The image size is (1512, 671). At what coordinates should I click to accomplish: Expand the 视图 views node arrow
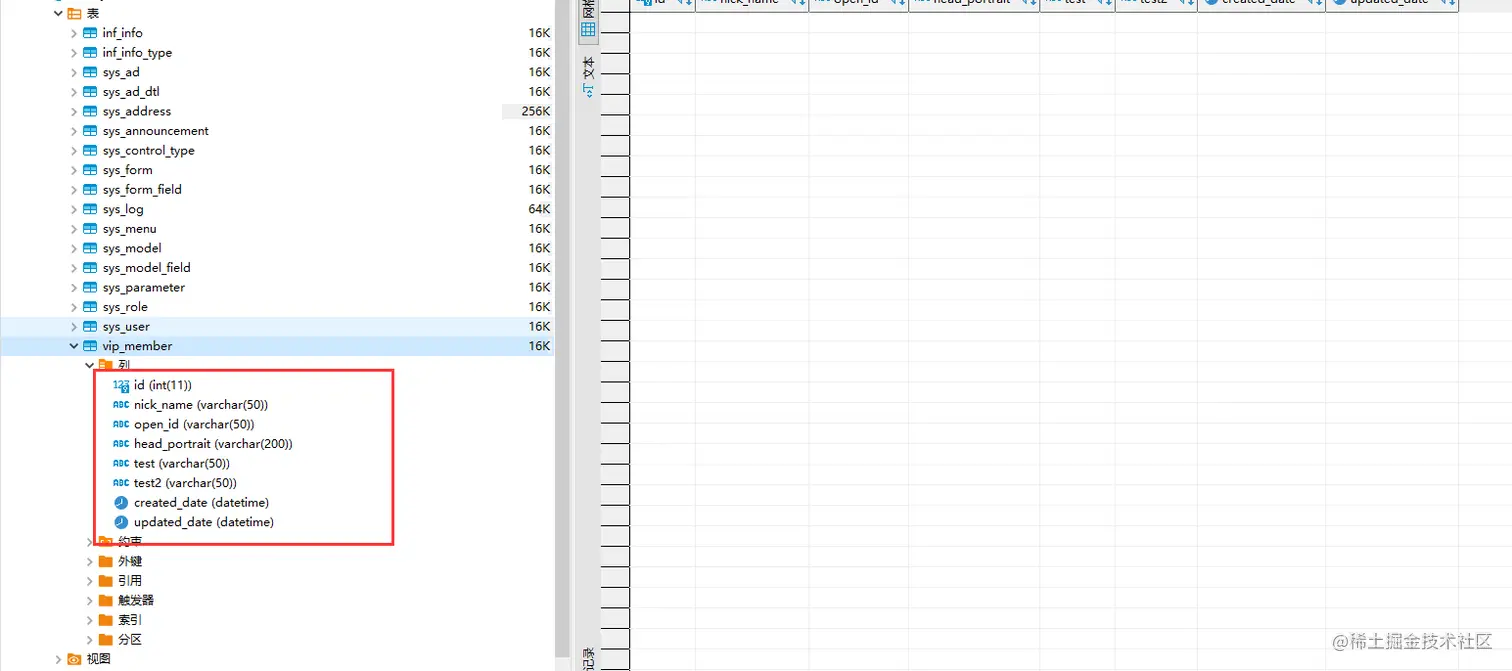pyautogui.click(x=58, y=659)
